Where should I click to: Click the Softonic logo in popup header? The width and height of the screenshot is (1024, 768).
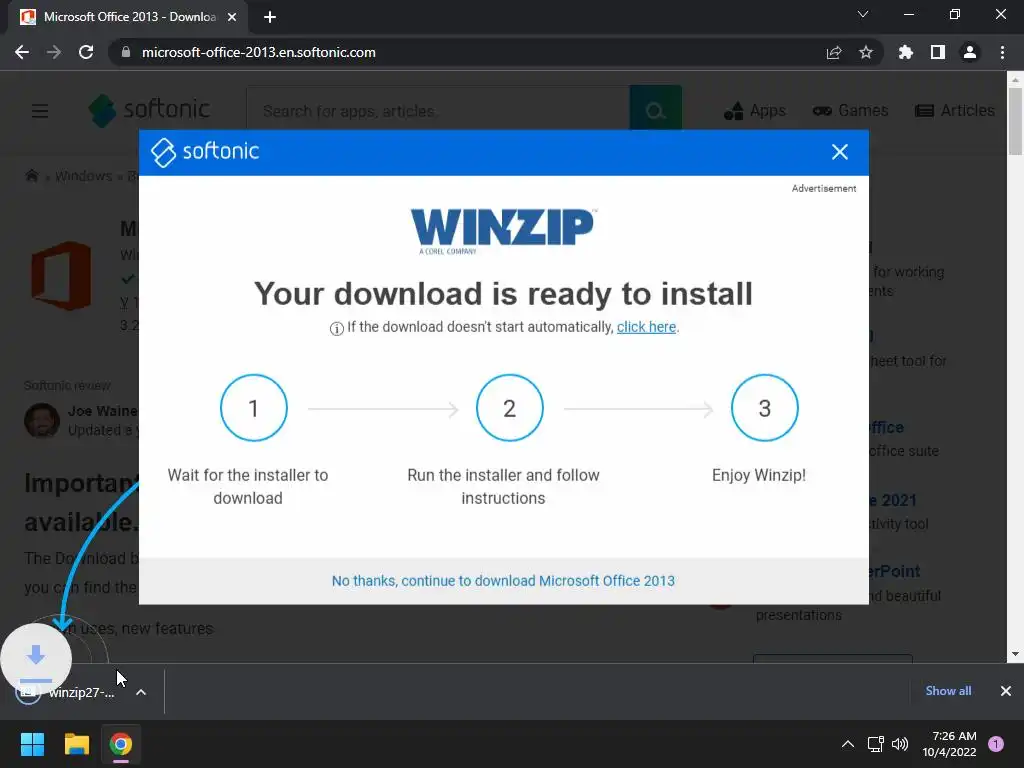pos(205,152)
